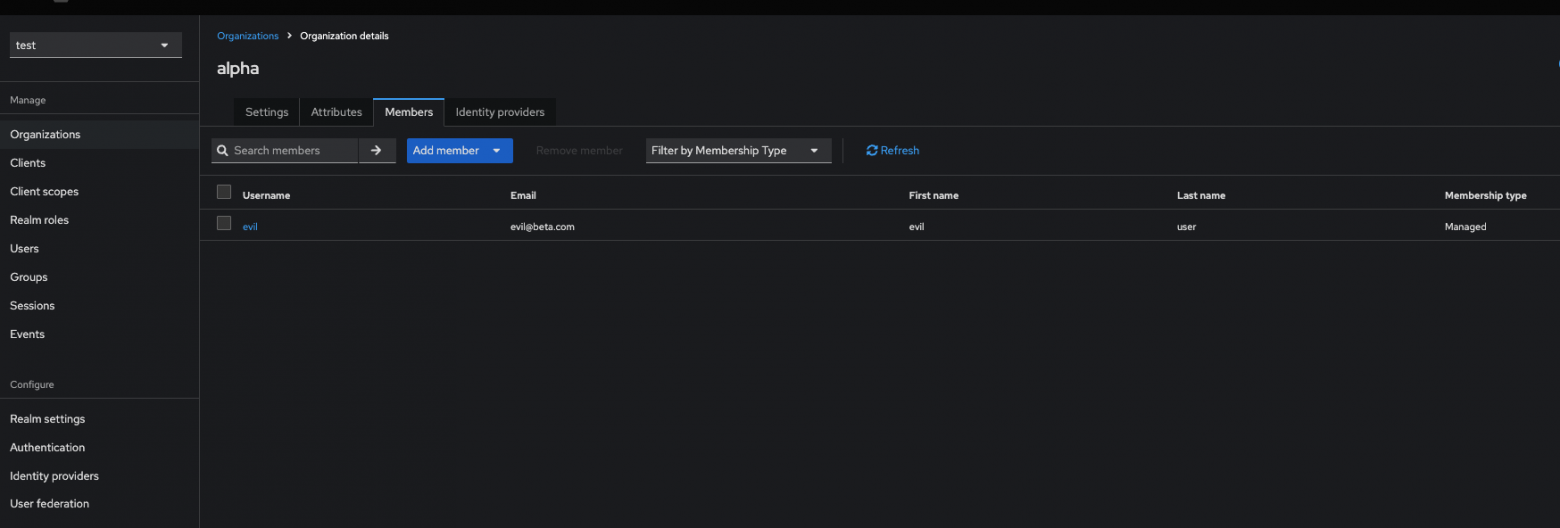The image size is (1560, 528).
Task: Open the evil username link
Action: 250,227
